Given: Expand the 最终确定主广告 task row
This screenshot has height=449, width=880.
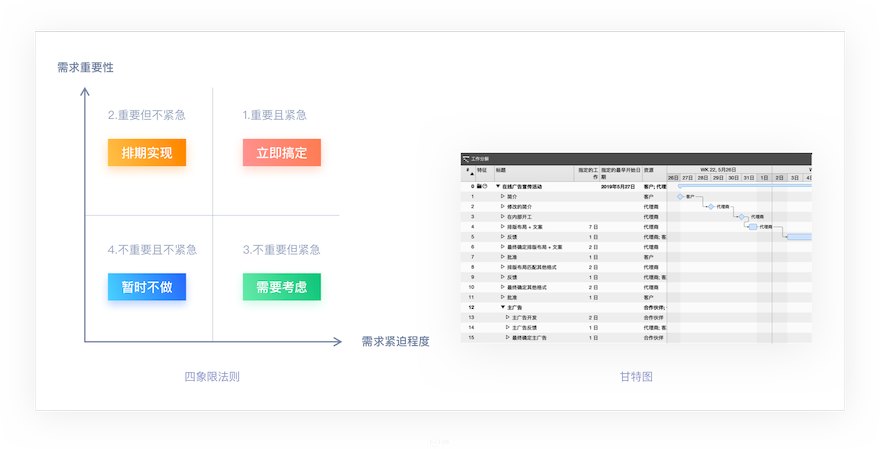Looking at the screenshot, I should point(508,338).
